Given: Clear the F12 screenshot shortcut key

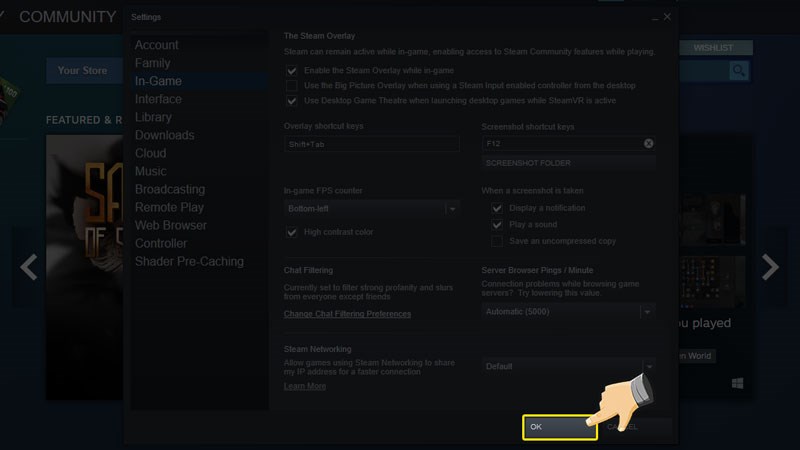Looking at the screenshot, I should (648, 143).
